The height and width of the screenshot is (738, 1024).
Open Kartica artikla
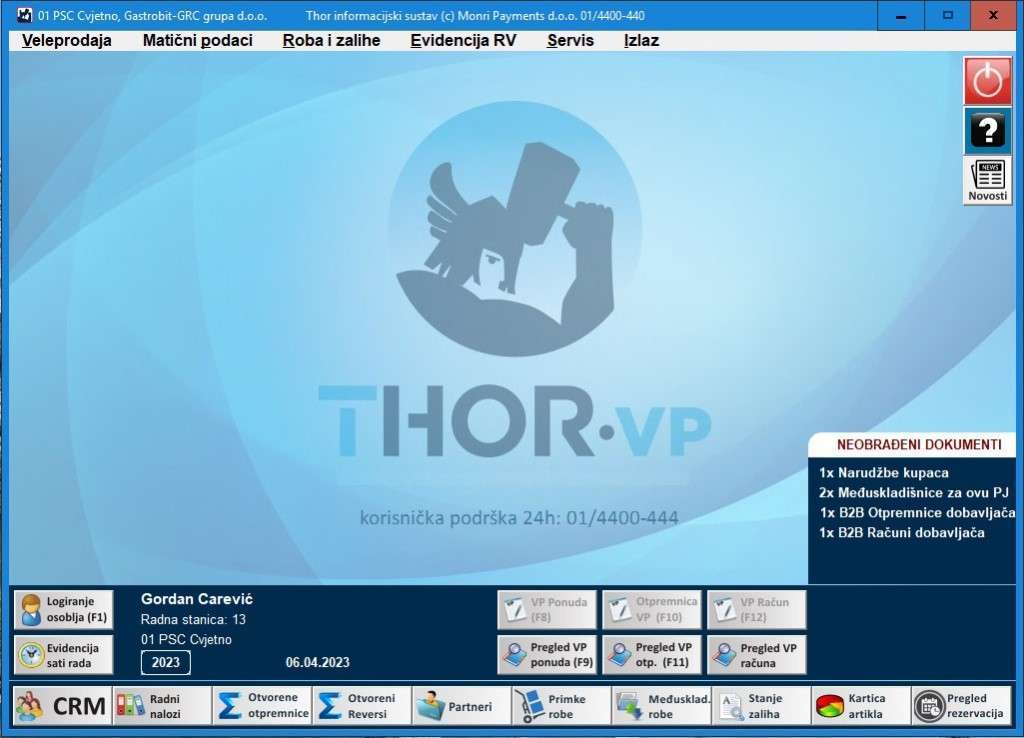click(x=861, y=706)
